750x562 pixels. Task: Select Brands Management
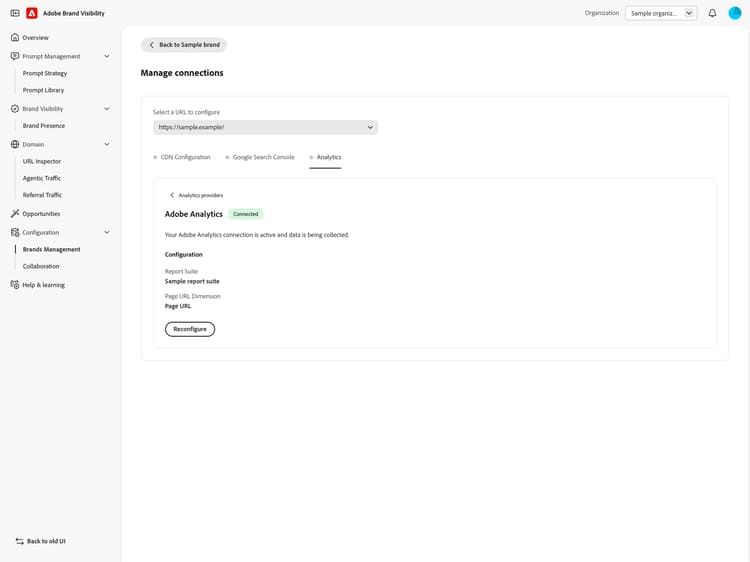pyautogui.click(x=52, y=249)
